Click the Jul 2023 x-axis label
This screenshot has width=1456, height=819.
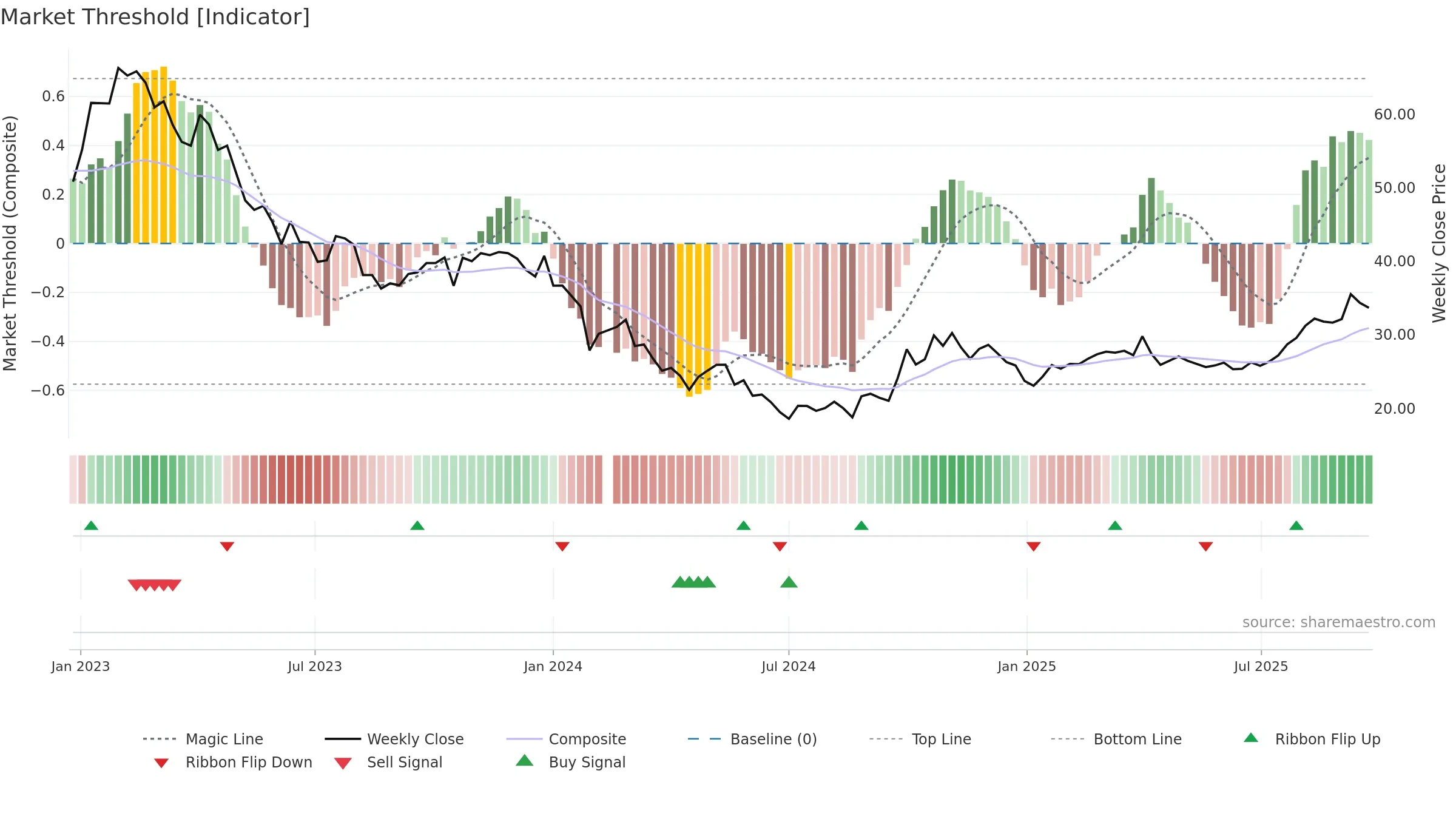tap(315, 667)
